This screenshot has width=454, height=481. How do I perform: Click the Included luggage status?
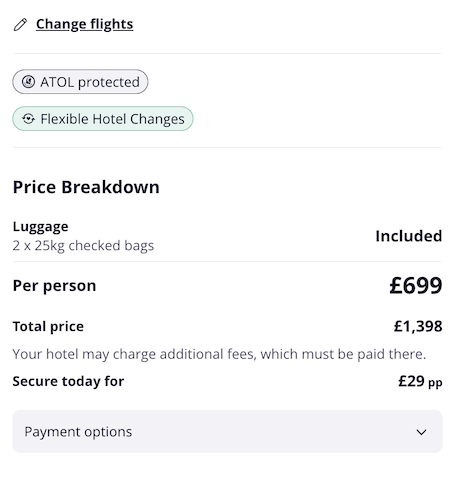tap(409, 236)
